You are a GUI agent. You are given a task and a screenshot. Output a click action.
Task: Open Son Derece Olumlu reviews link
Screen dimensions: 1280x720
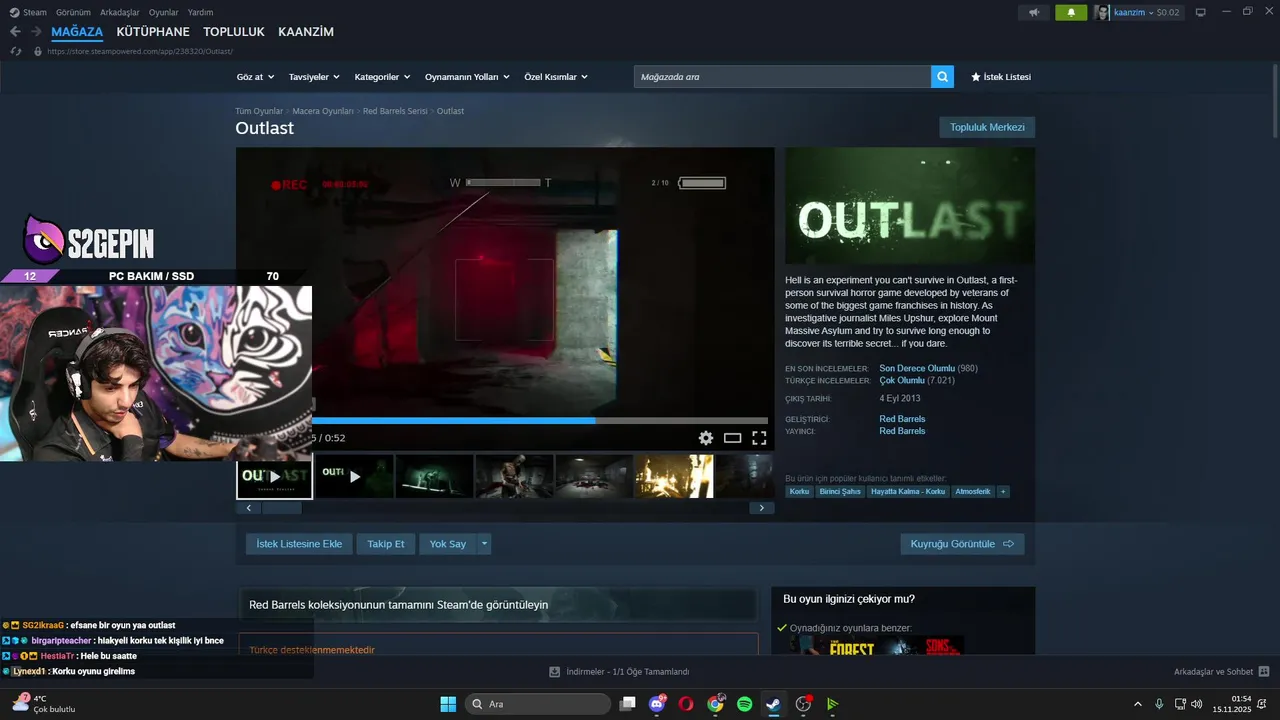point(917,369)
